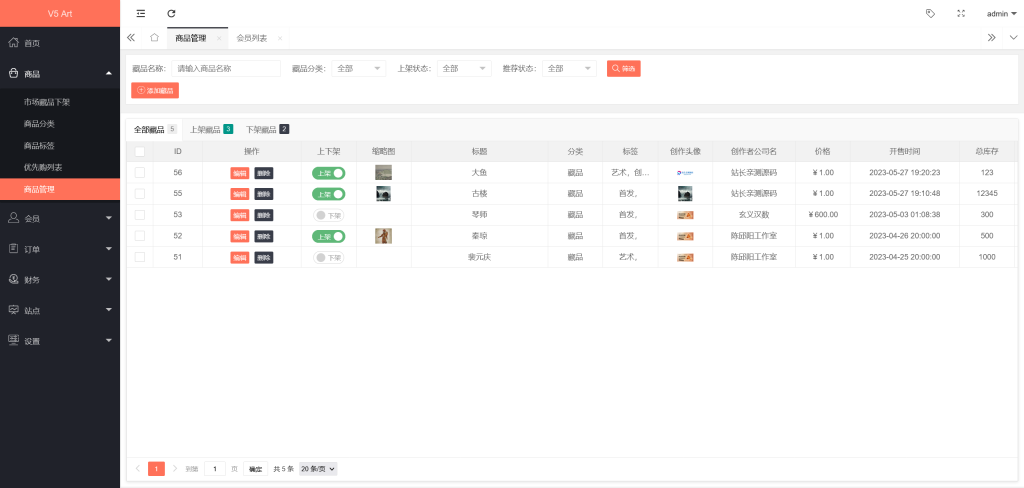Check the checkbox for row ID 53
This screenshot has width=1024, height=488.
point(140,215)
